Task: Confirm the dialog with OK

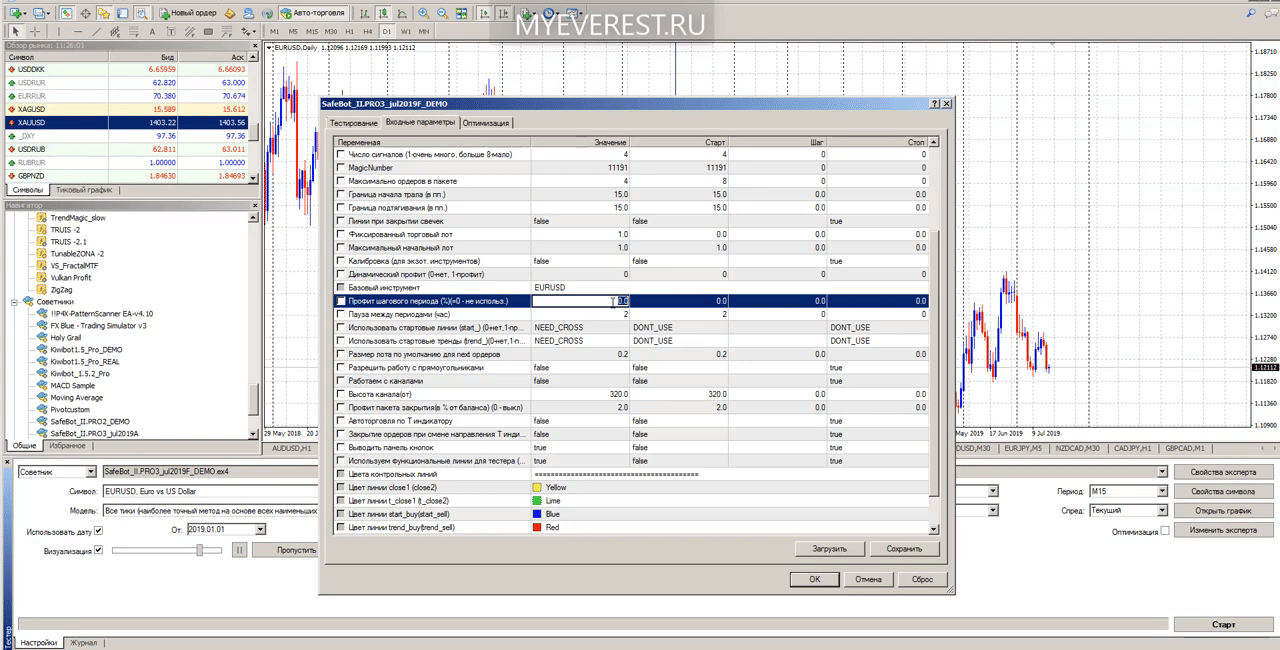Action: pyautogui.click(x=815, y=579)
